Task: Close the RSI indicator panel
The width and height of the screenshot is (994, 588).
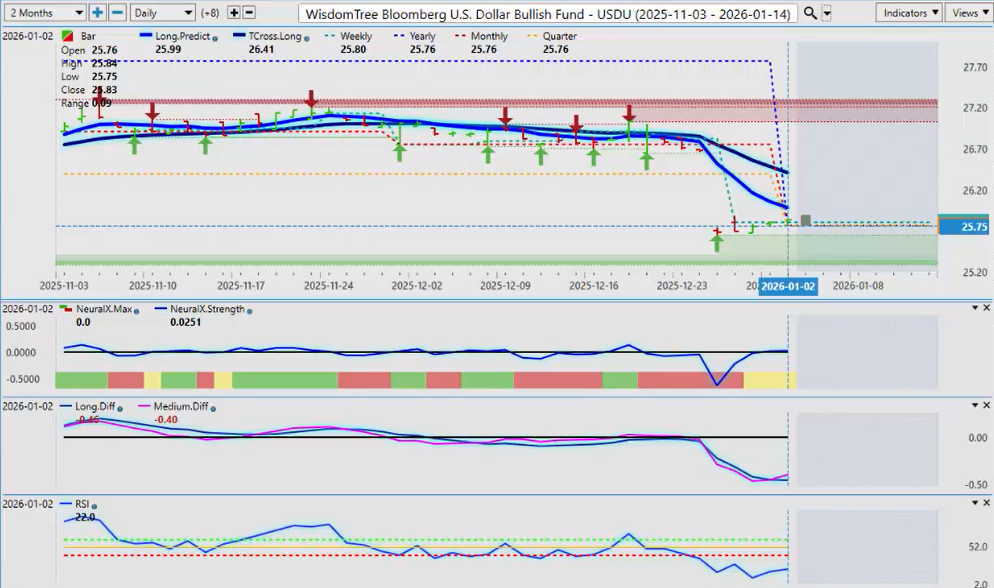Action: pos(987,503)
